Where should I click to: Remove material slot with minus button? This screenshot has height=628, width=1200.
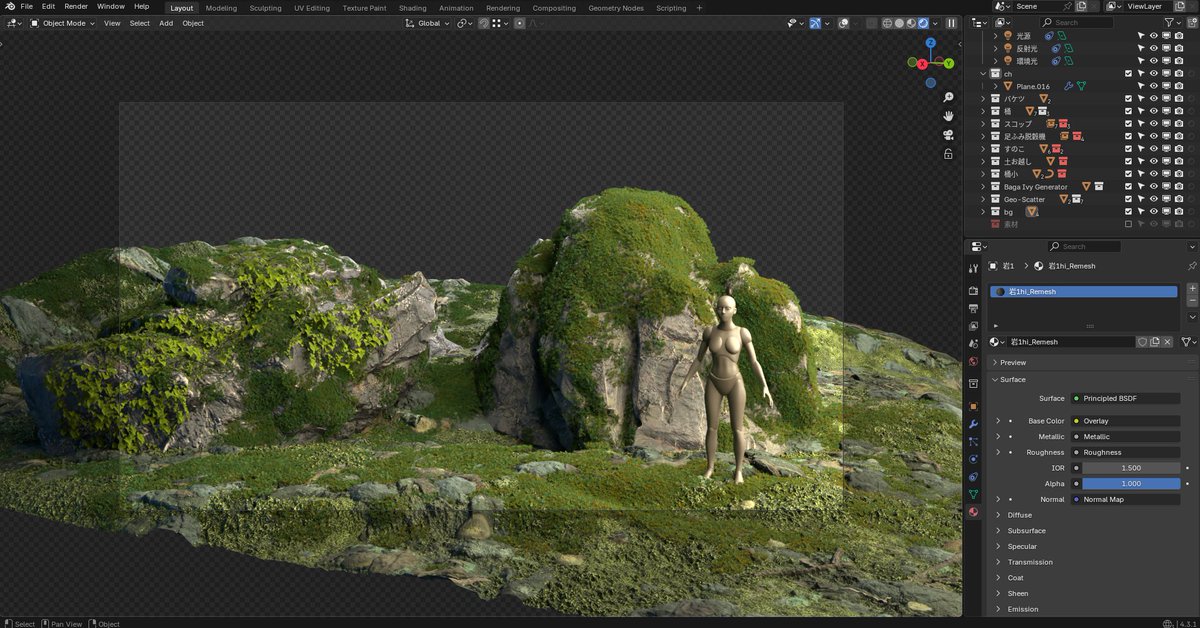pyautogui.click(x=1192, y=300)
